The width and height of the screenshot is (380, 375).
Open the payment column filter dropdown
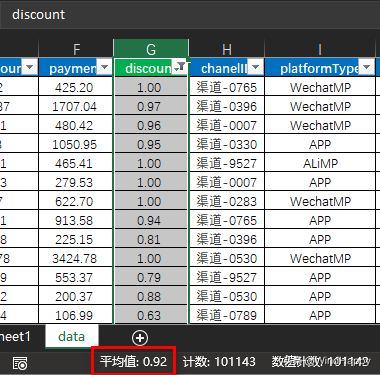click(104, 67)
